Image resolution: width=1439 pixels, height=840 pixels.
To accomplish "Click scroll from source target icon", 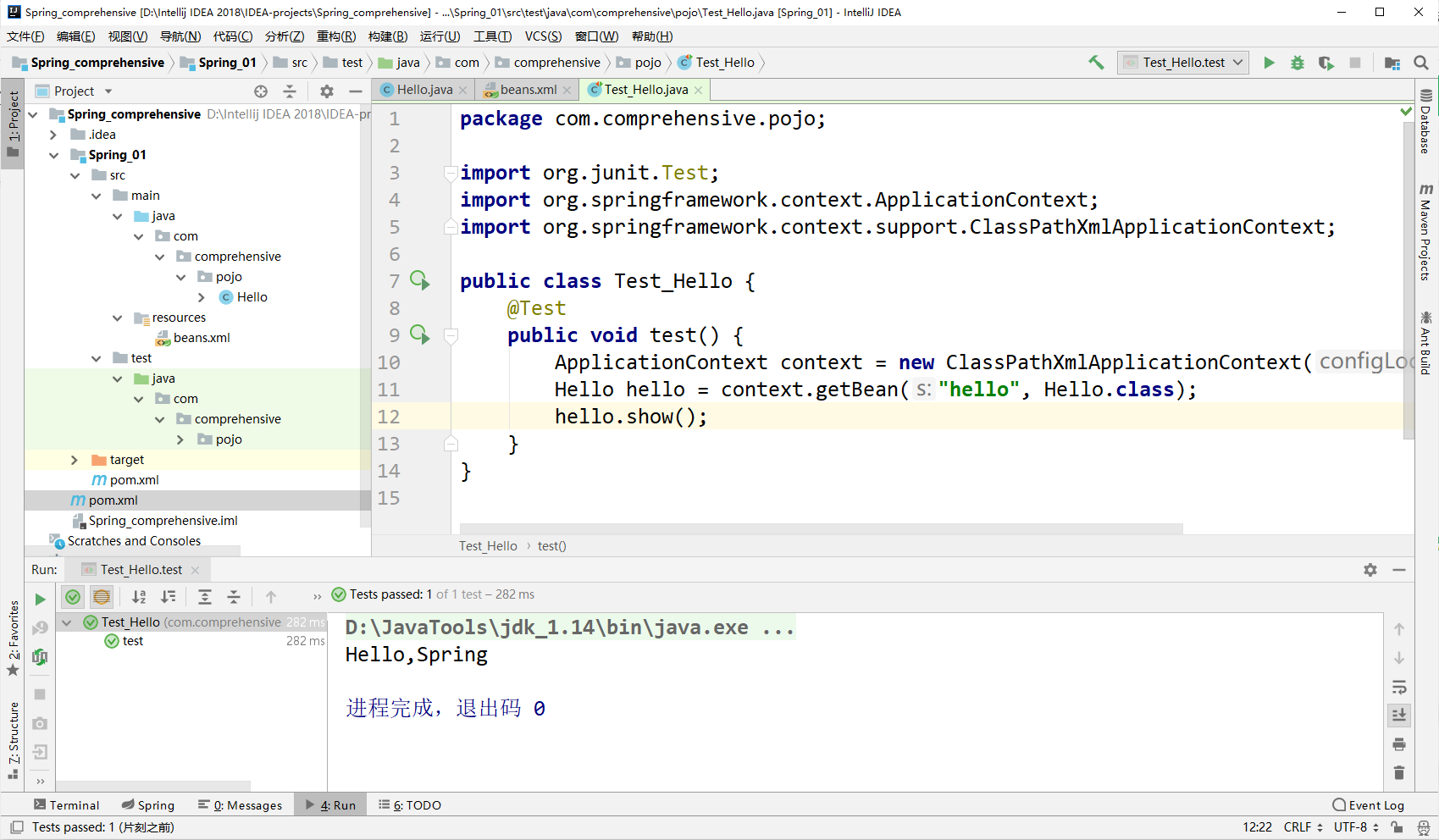I will tap(261, 91).
